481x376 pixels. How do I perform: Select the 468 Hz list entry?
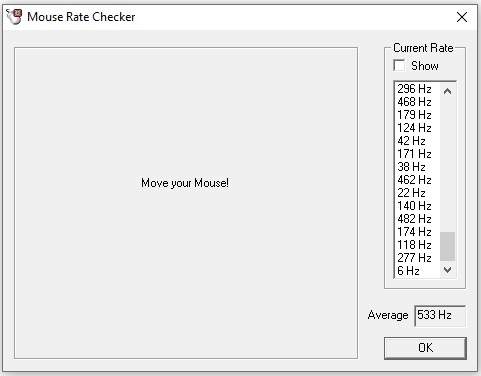417,102
